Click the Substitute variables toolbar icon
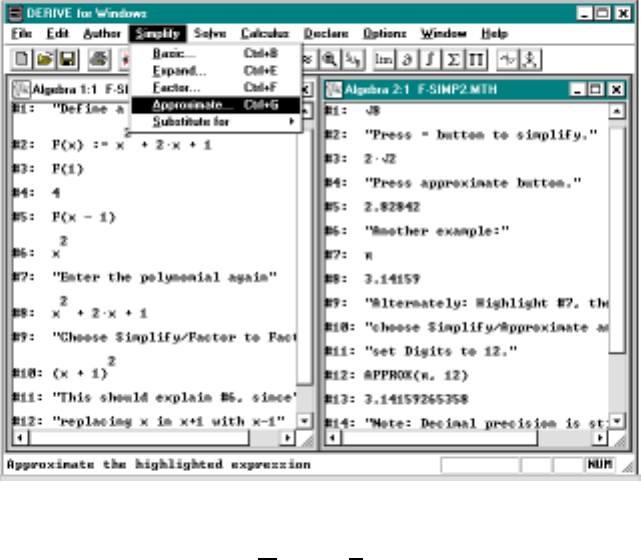The image size is (641, 560). point(353,60)
